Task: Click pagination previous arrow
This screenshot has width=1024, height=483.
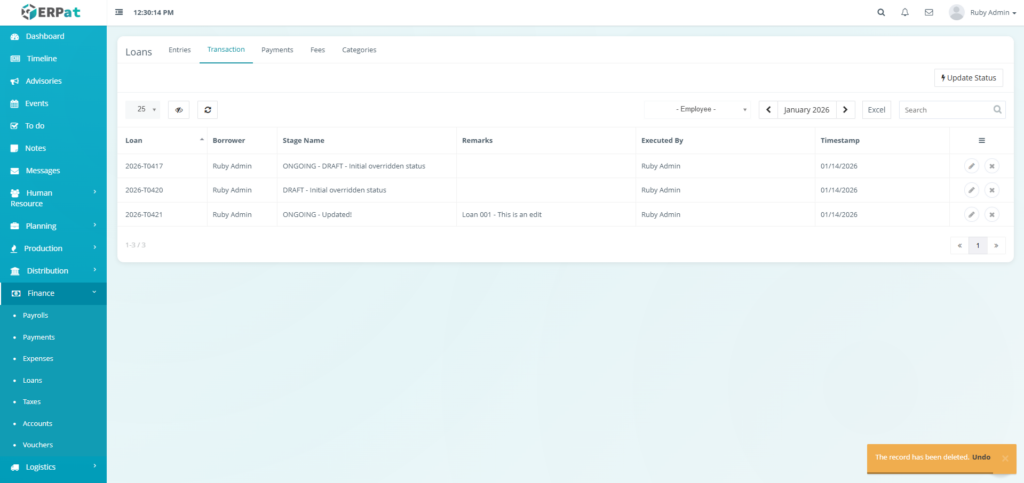Action: [959, 245]
